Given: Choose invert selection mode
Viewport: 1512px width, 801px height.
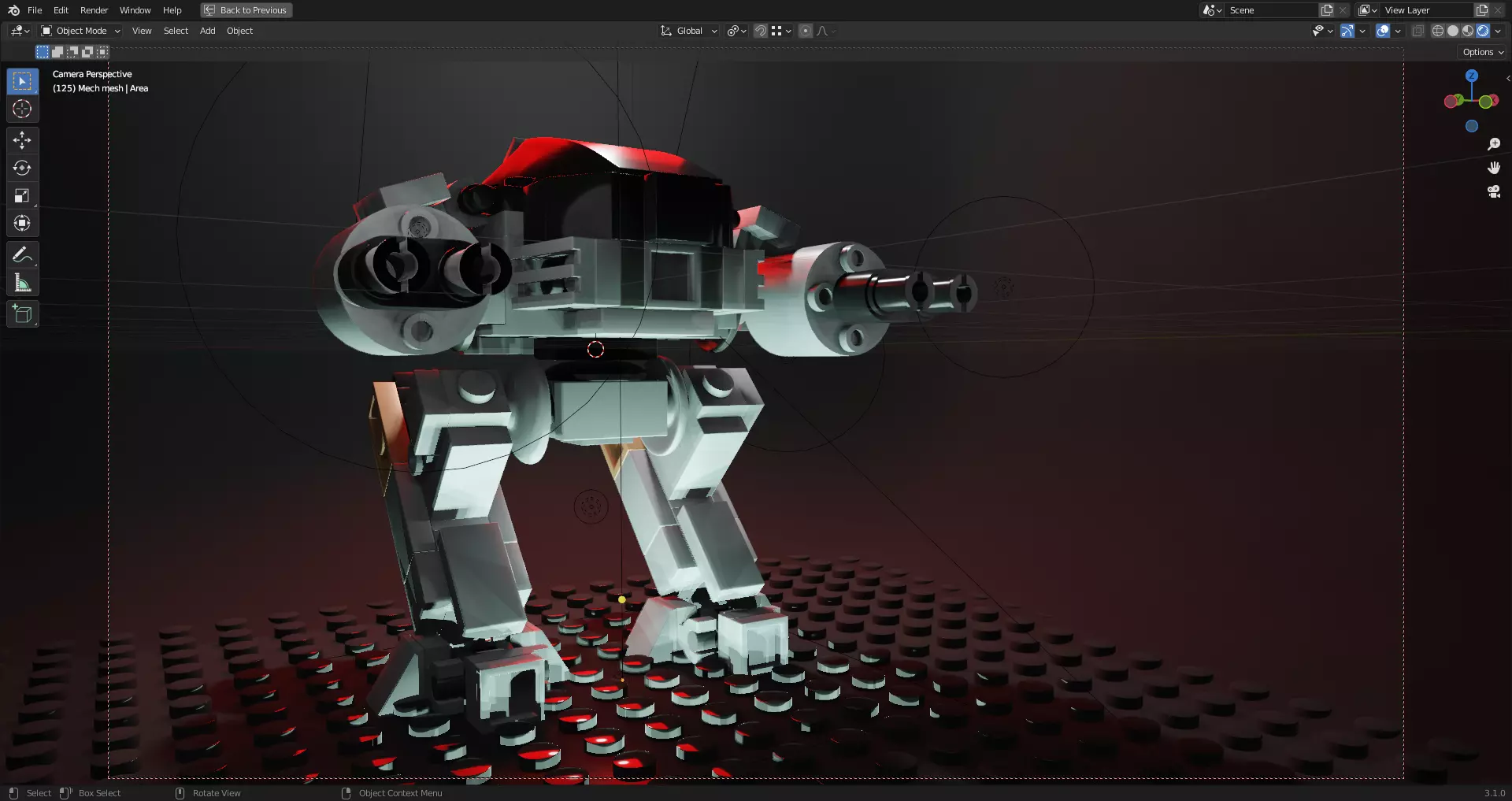Looking at the screenshot, I should click(x=87, y=52).
